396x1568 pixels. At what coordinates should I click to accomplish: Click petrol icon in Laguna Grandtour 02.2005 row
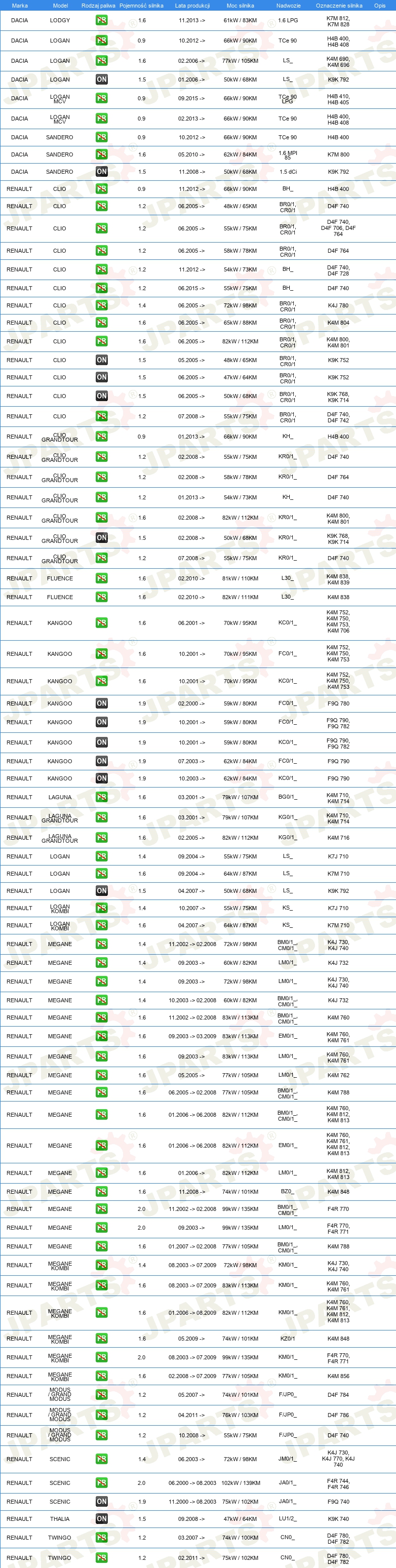point(102,838)
